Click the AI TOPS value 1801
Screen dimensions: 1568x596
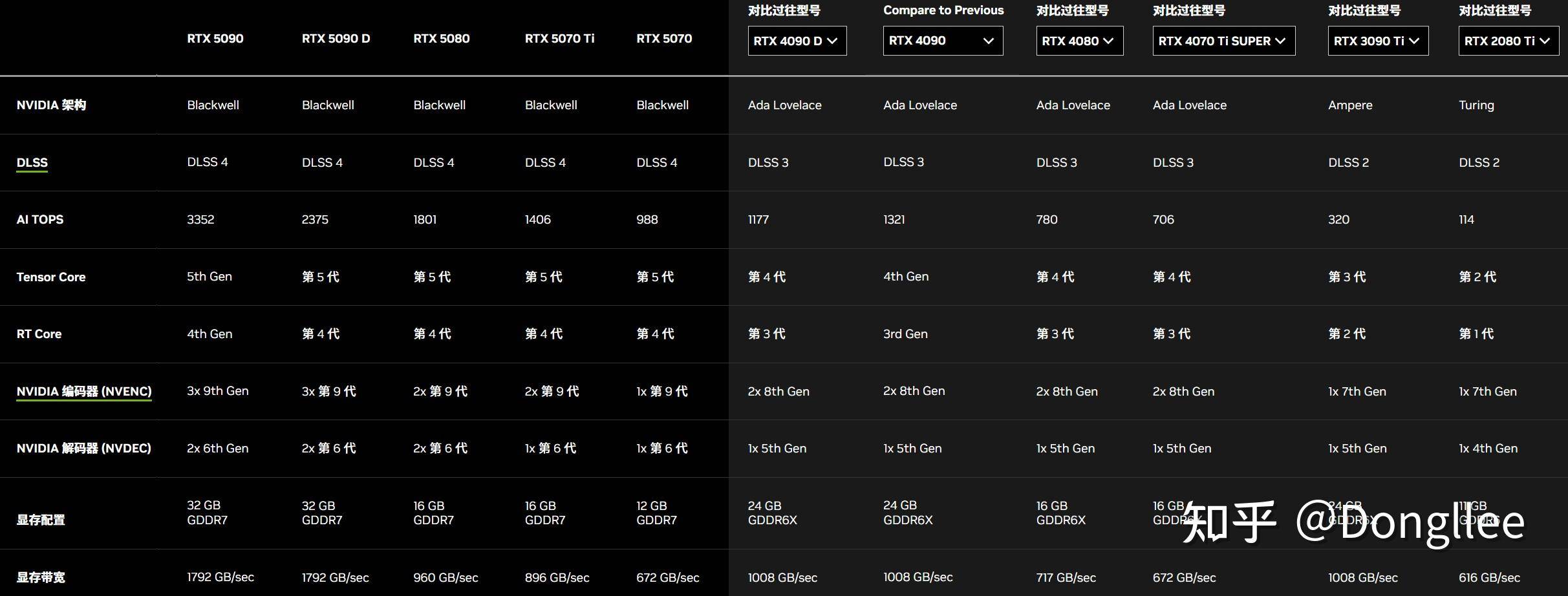coord(425,220)
